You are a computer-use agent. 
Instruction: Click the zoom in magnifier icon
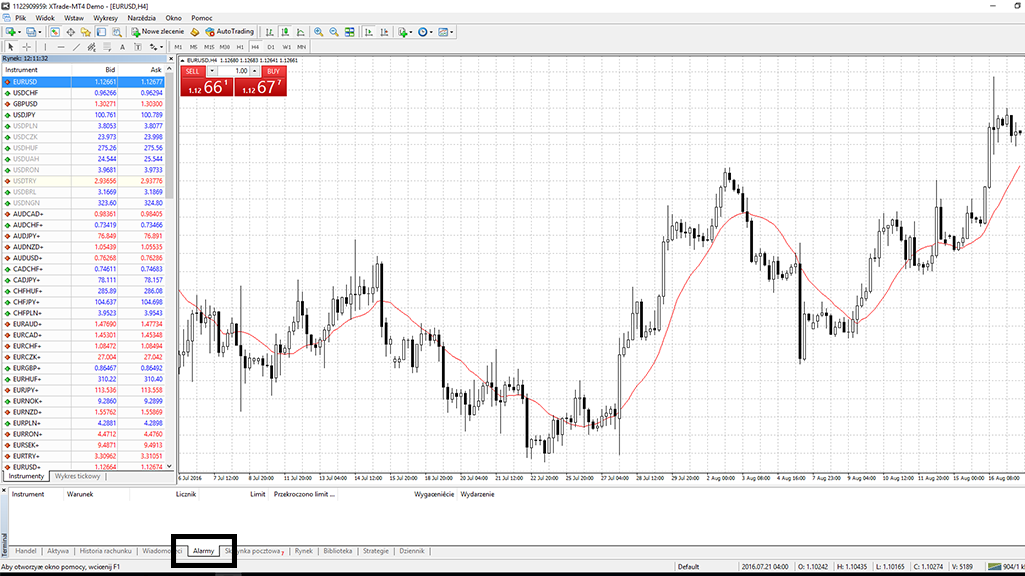point(318,32)
